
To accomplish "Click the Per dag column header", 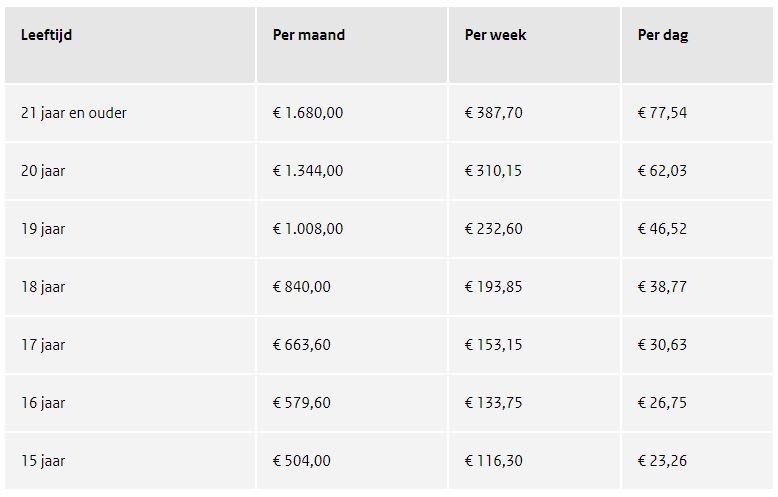I will [x=663, y=35].
